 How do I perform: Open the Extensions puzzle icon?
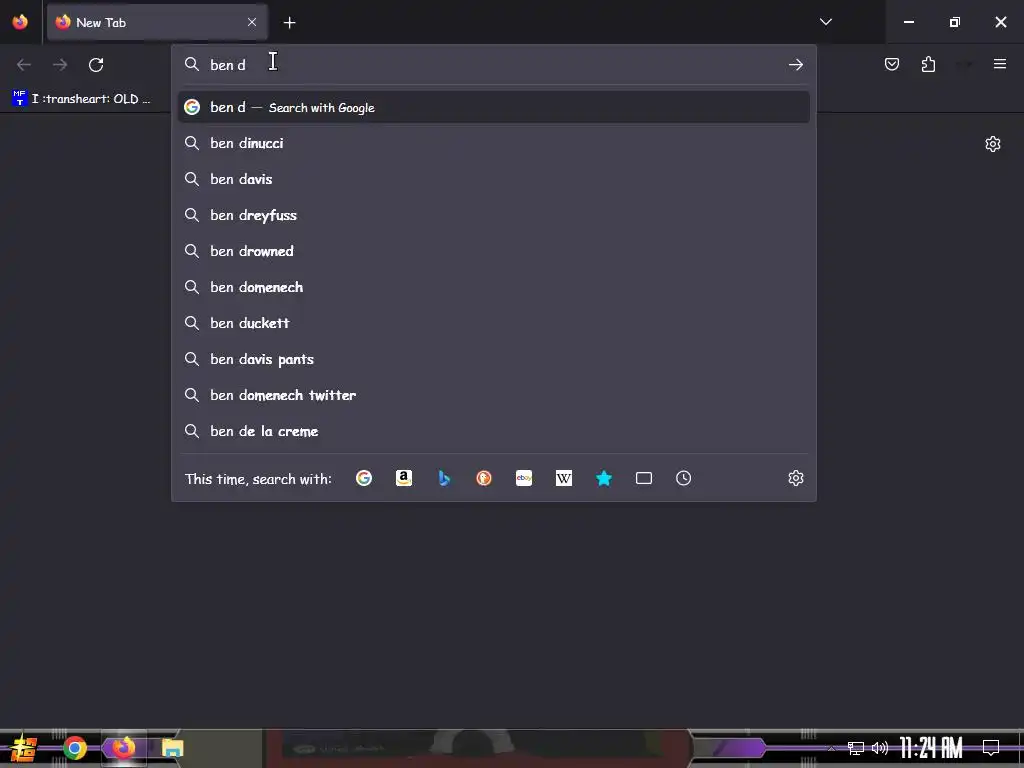pyautogui.click(x=928, y=64)
